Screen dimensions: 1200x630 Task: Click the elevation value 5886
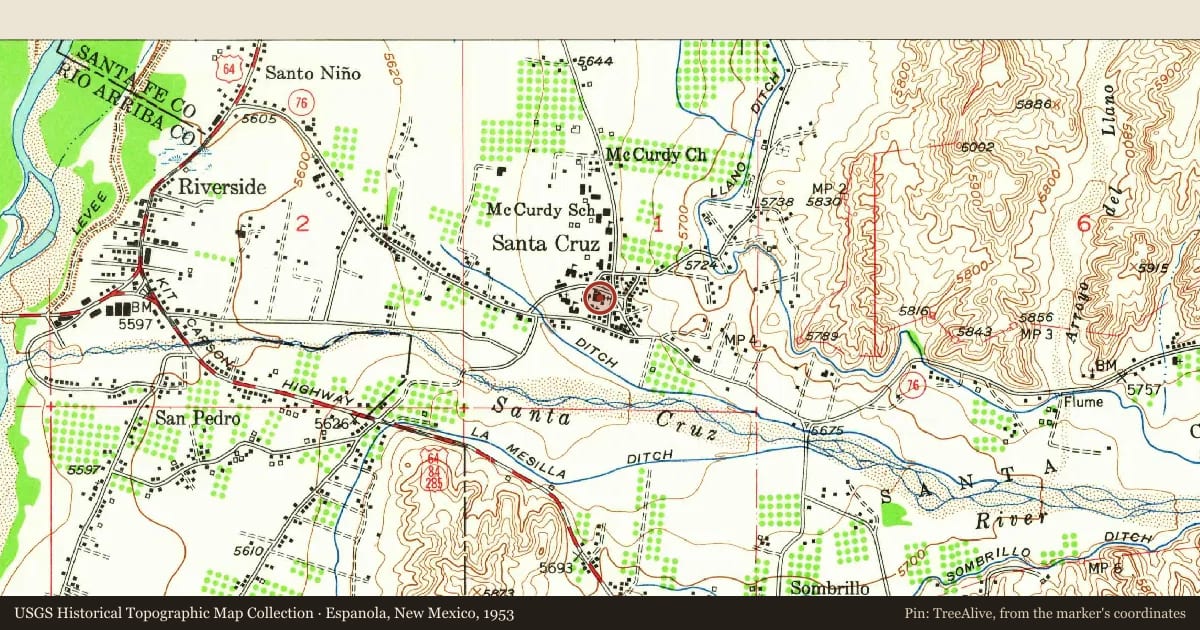(1033, 103)
